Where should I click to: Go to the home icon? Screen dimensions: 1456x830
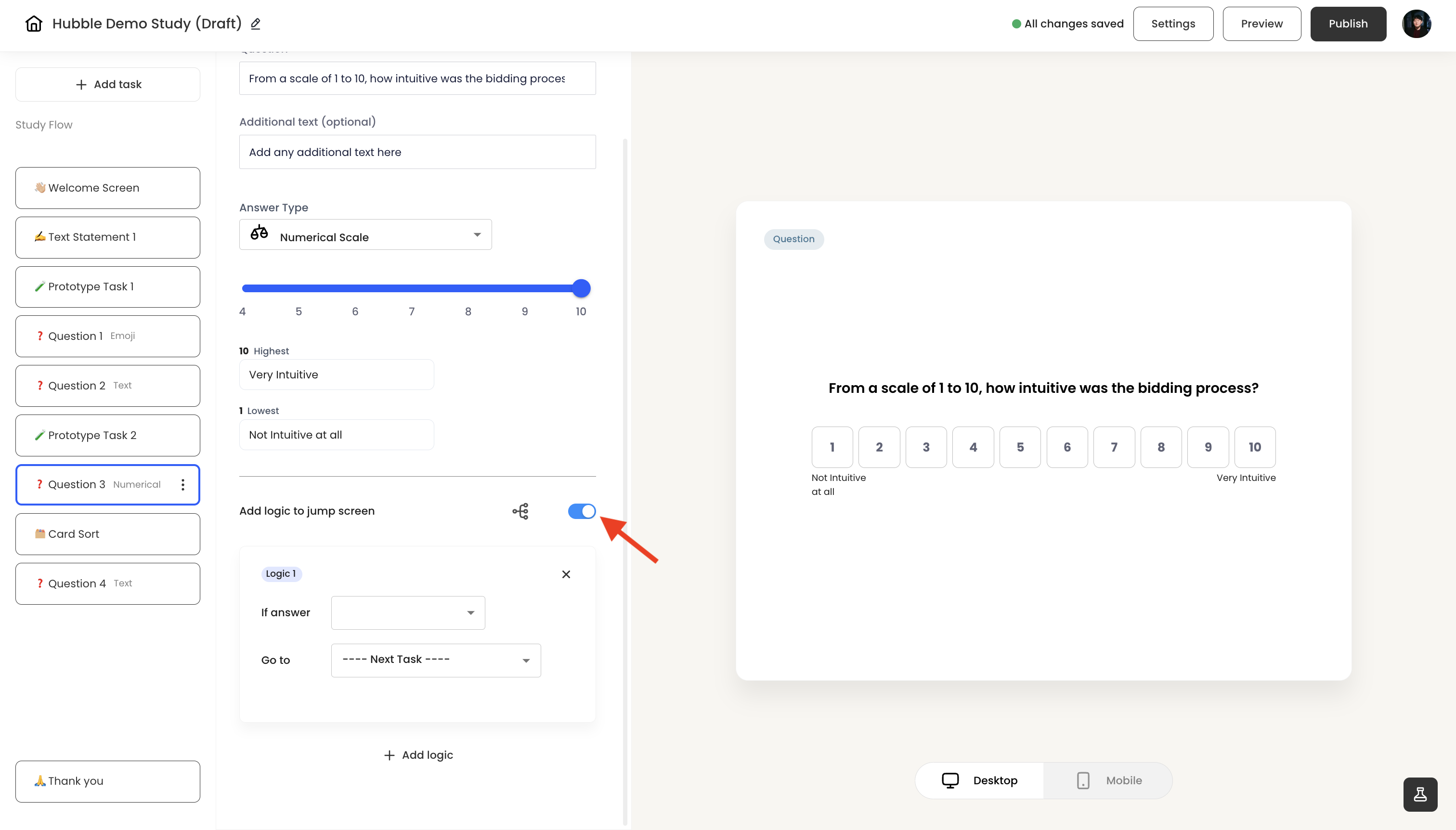click(x=34, y=24)
